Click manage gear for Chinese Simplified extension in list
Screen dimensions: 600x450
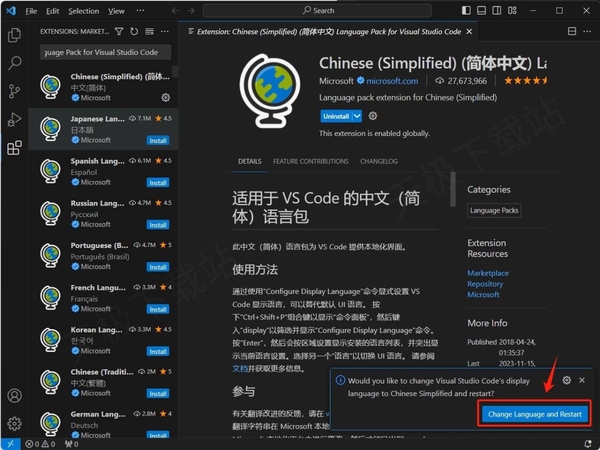coord(165,98)
